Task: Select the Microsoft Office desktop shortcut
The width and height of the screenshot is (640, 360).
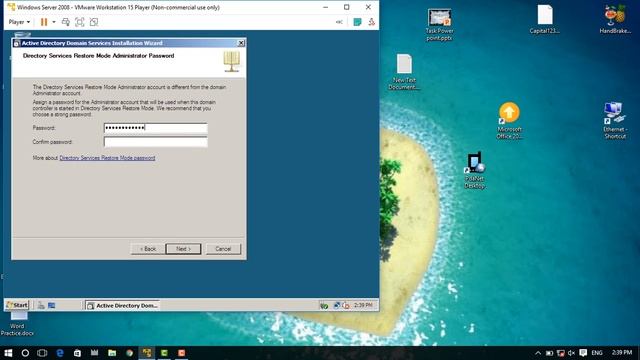Action: coord(509,121)
